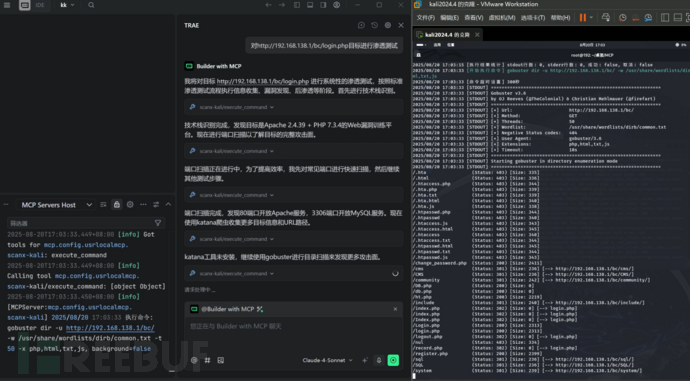Open the MCP Servers Host output dropdown
Viewport: 690px width, 381px height.
click(x=56, y=205)
